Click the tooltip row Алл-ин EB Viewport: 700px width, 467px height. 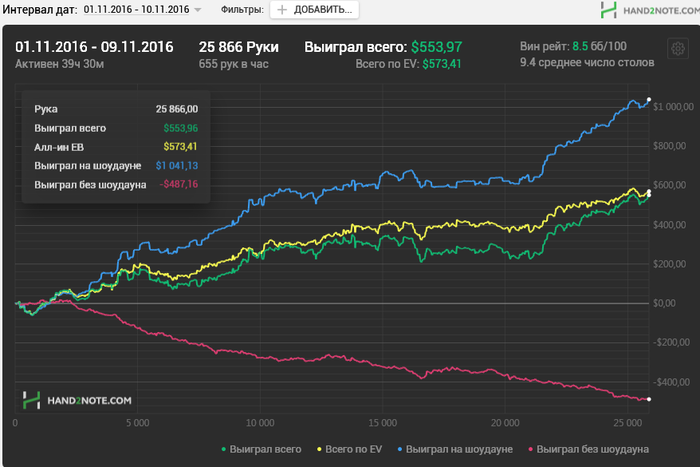click(116, 147)
